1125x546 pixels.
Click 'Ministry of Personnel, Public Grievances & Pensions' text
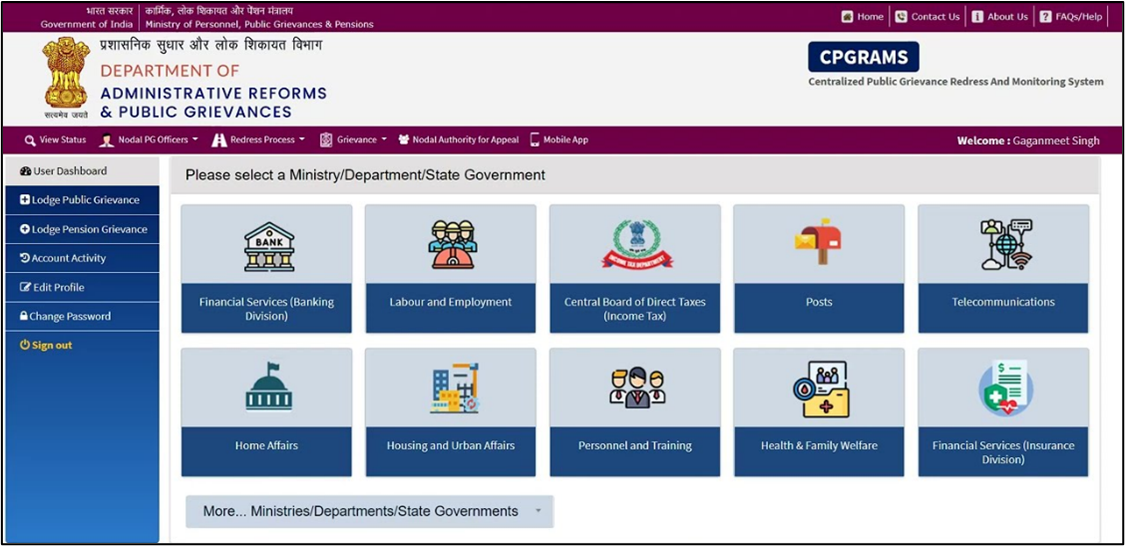(260, 24)
